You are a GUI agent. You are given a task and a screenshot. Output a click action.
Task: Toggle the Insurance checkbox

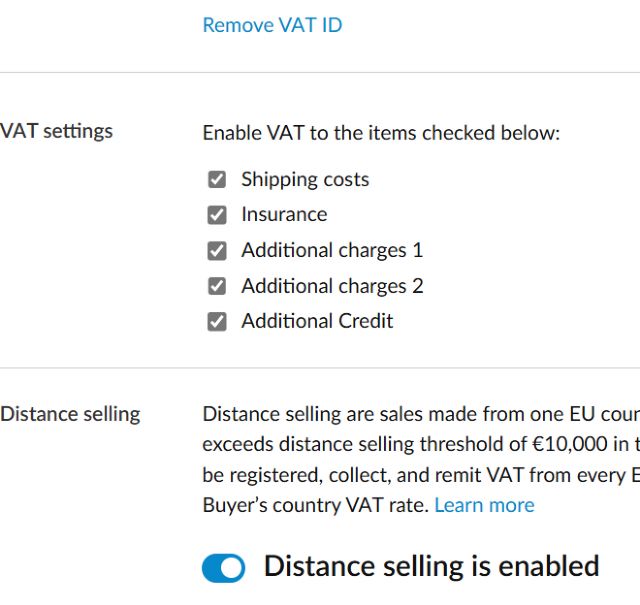tap(217, 215)
